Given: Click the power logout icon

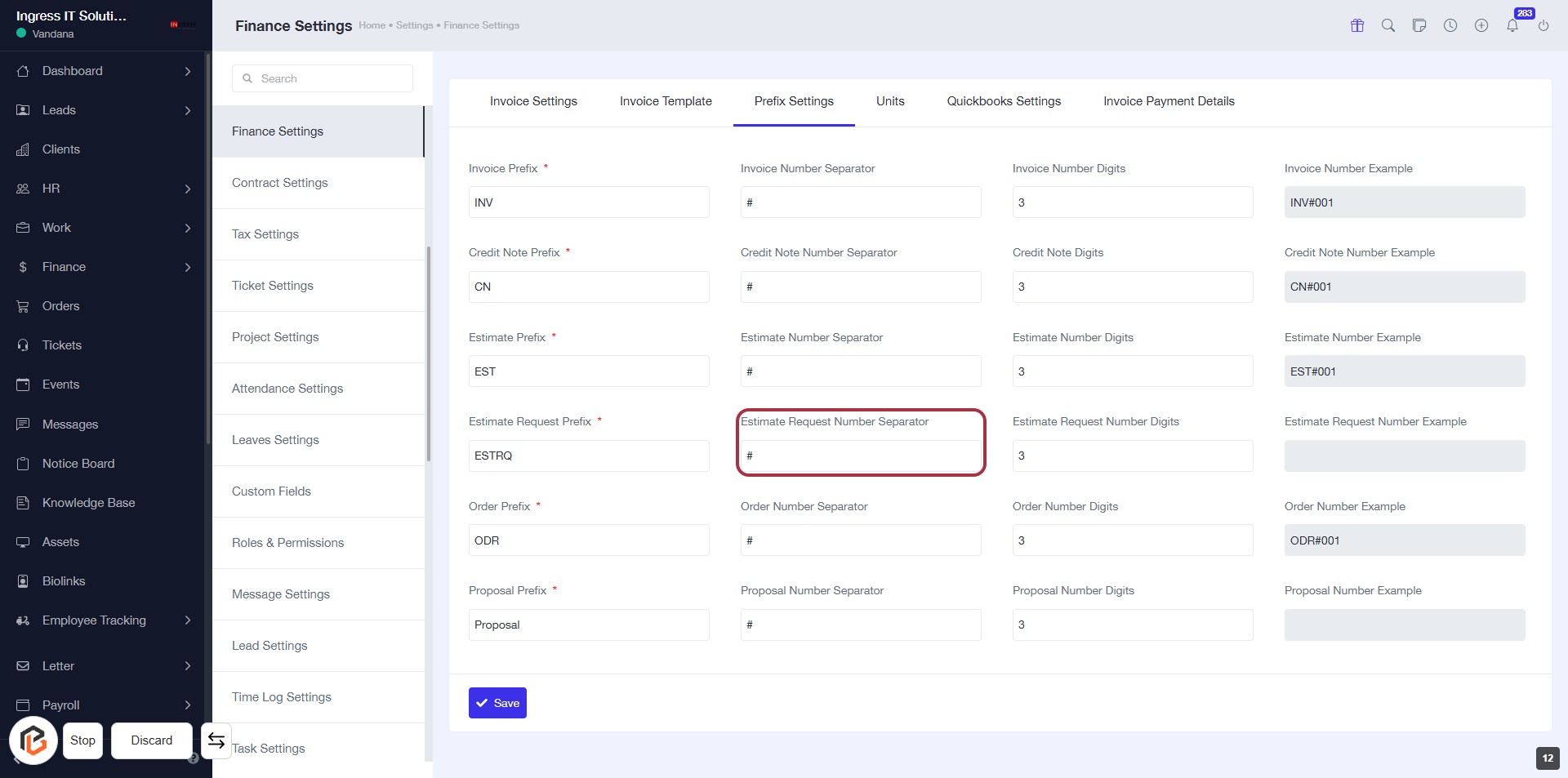Looking at the screenshot, I should point(1543,25).
